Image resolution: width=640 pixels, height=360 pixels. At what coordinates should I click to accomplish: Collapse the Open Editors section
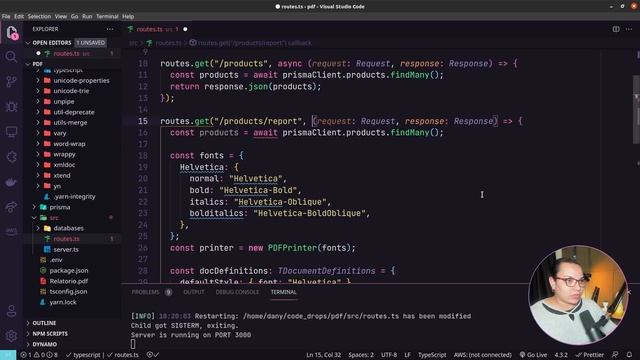[52, 42]
